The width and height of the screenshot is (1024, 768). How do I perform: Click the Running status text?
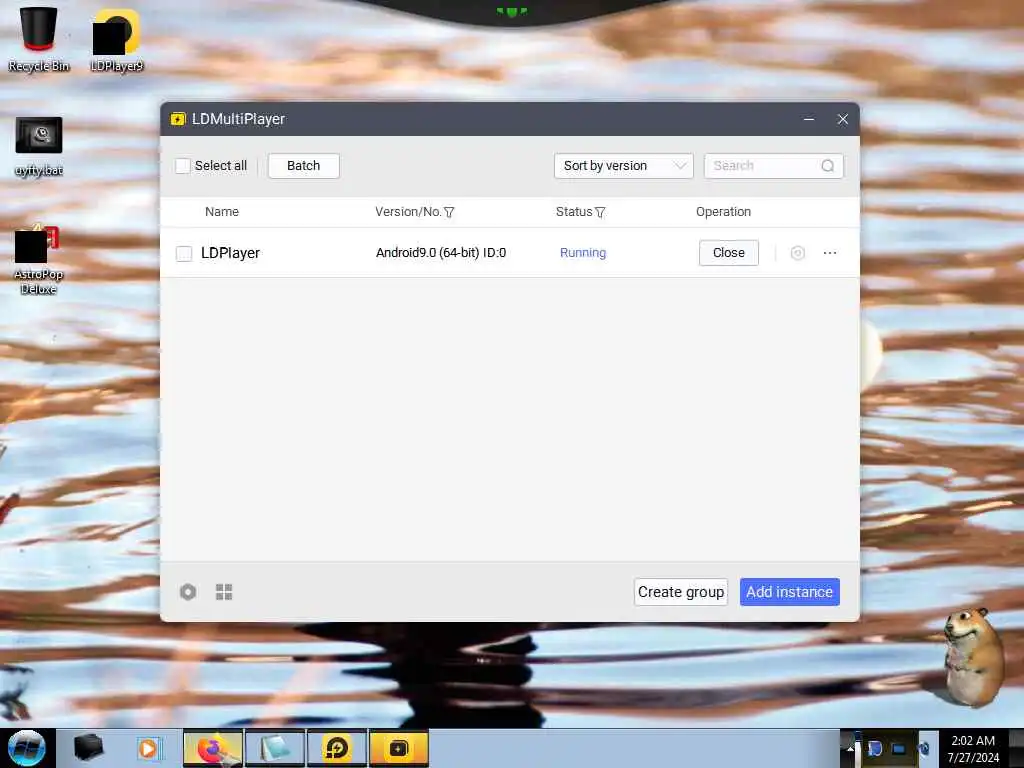pyautogui.click(x=583, y=253)
